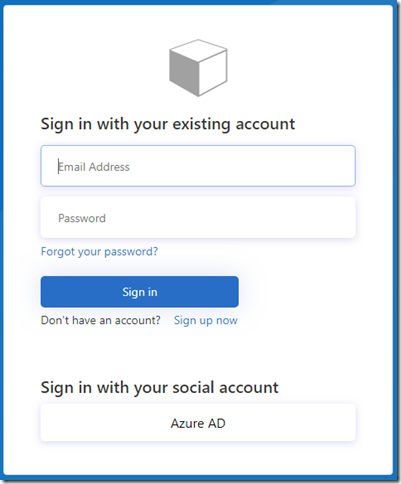
Task: Focus the Email Address input field
Action: pyautogui.click(x=198, y=166)
